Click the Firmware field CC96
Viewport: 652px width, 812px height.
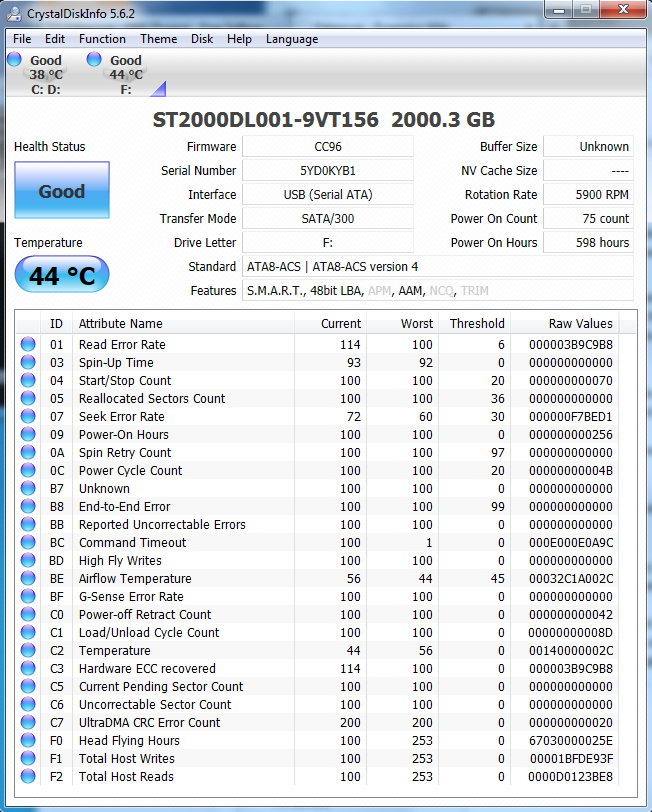pos(328,147)
